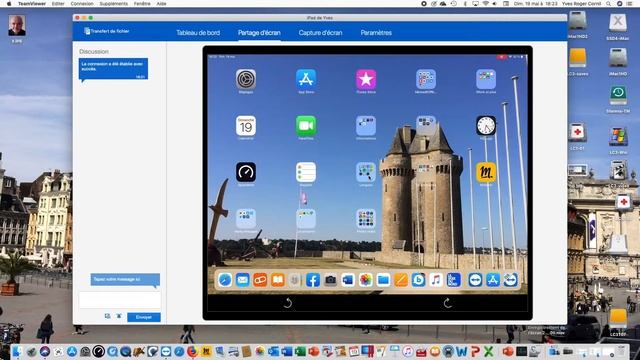The image size is (640, 360).
Task: Launch Firefox from the Mac dock
Action: (x=192, y=351)
